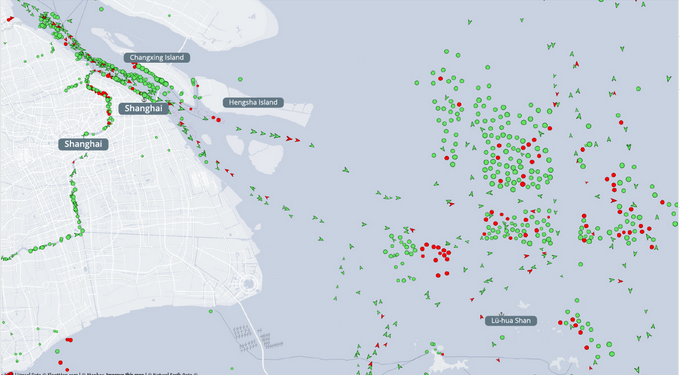Open the map attribution text at bottom-left
The width and height of the screenshot is (680, 375).
click(x=104, y=373)
